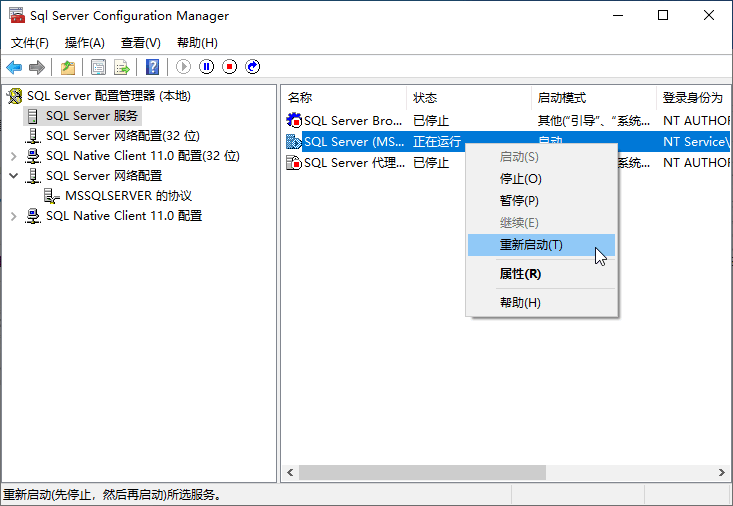Click 已停止 status of SQL Server Bro...
Image resolution: width=733 pixels, height=506 pixels.
click(431, 121)
